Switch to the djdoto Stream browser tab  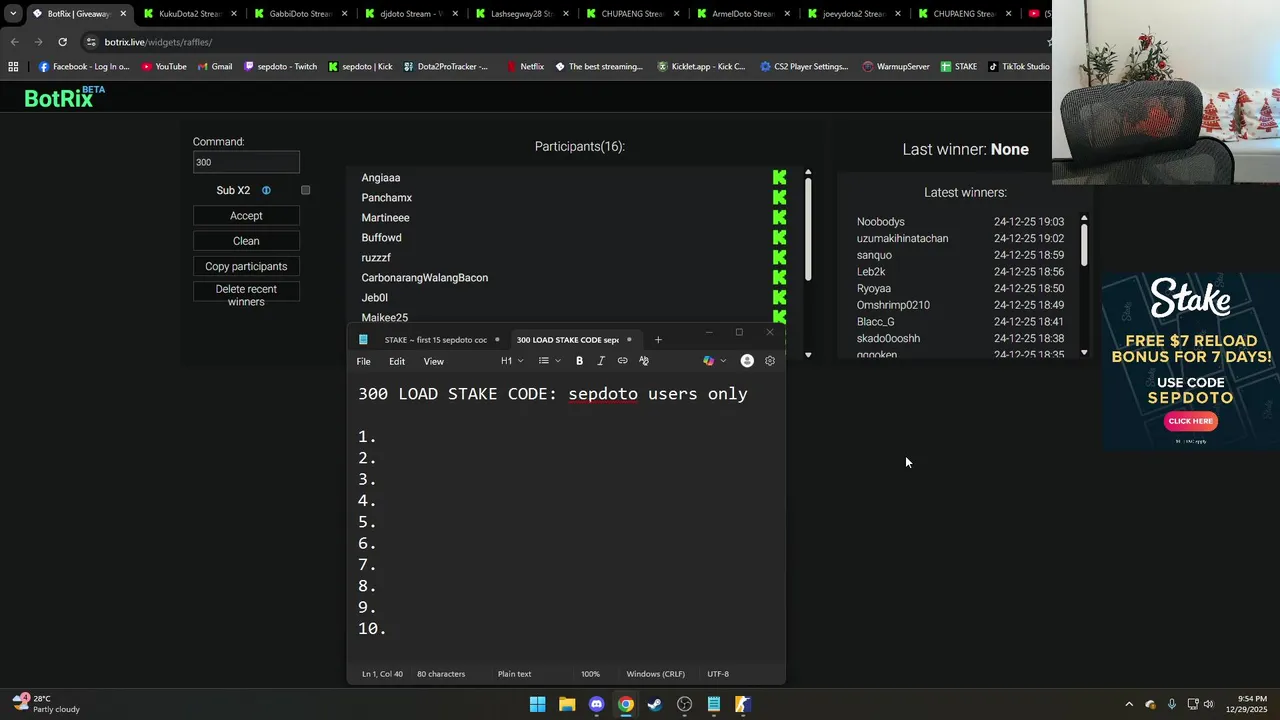point(409,14)
